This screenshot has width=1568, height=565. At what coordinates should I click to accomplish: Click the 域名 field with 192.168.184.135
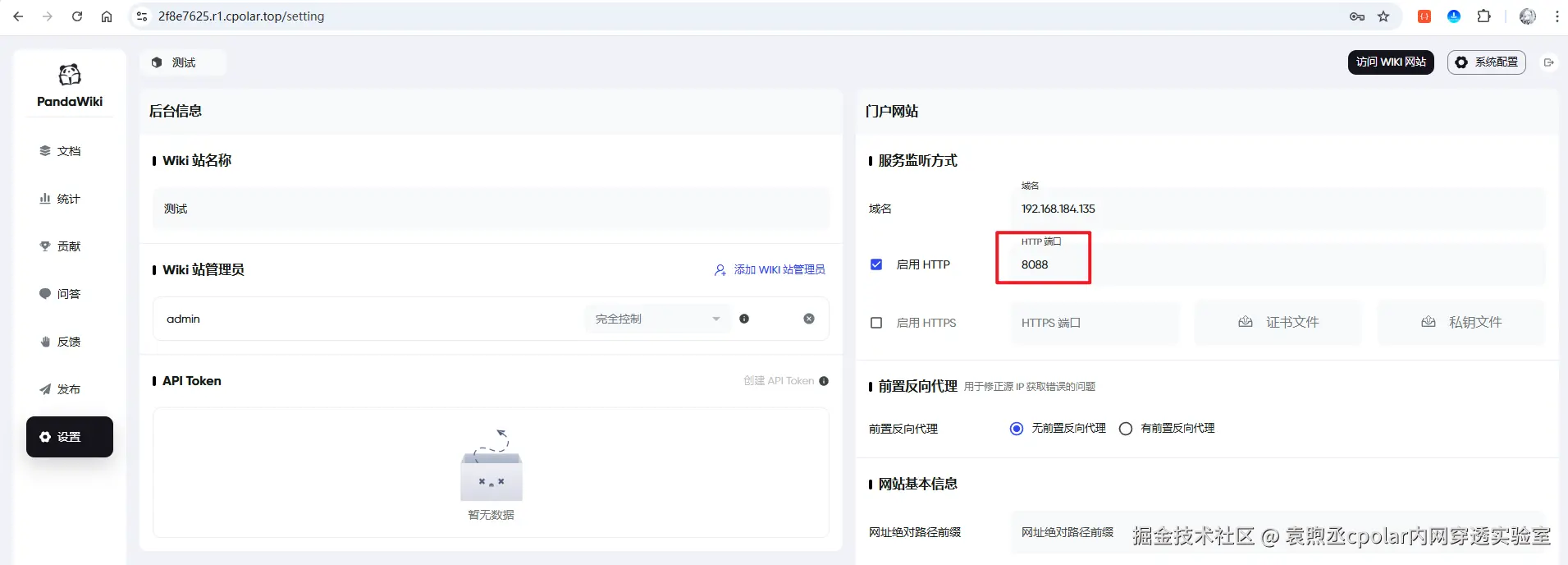click(1278, 209)
